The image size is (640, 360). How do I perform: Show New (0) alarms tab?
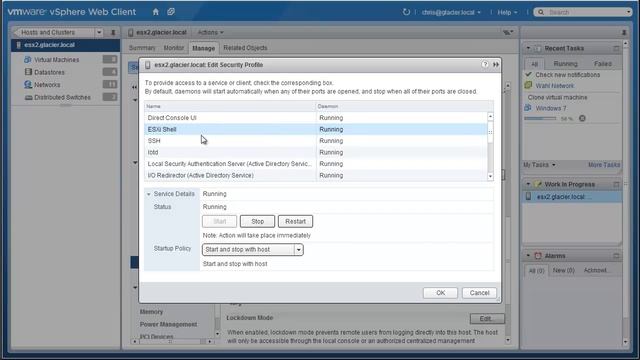[563, 270]
